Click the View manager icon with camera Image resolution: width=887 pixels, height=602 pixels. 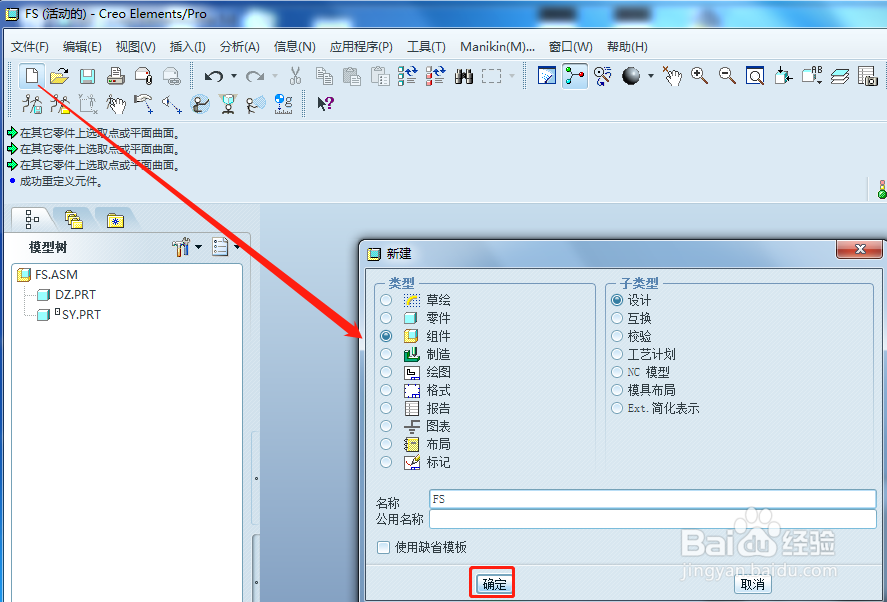tap(868, 76)
